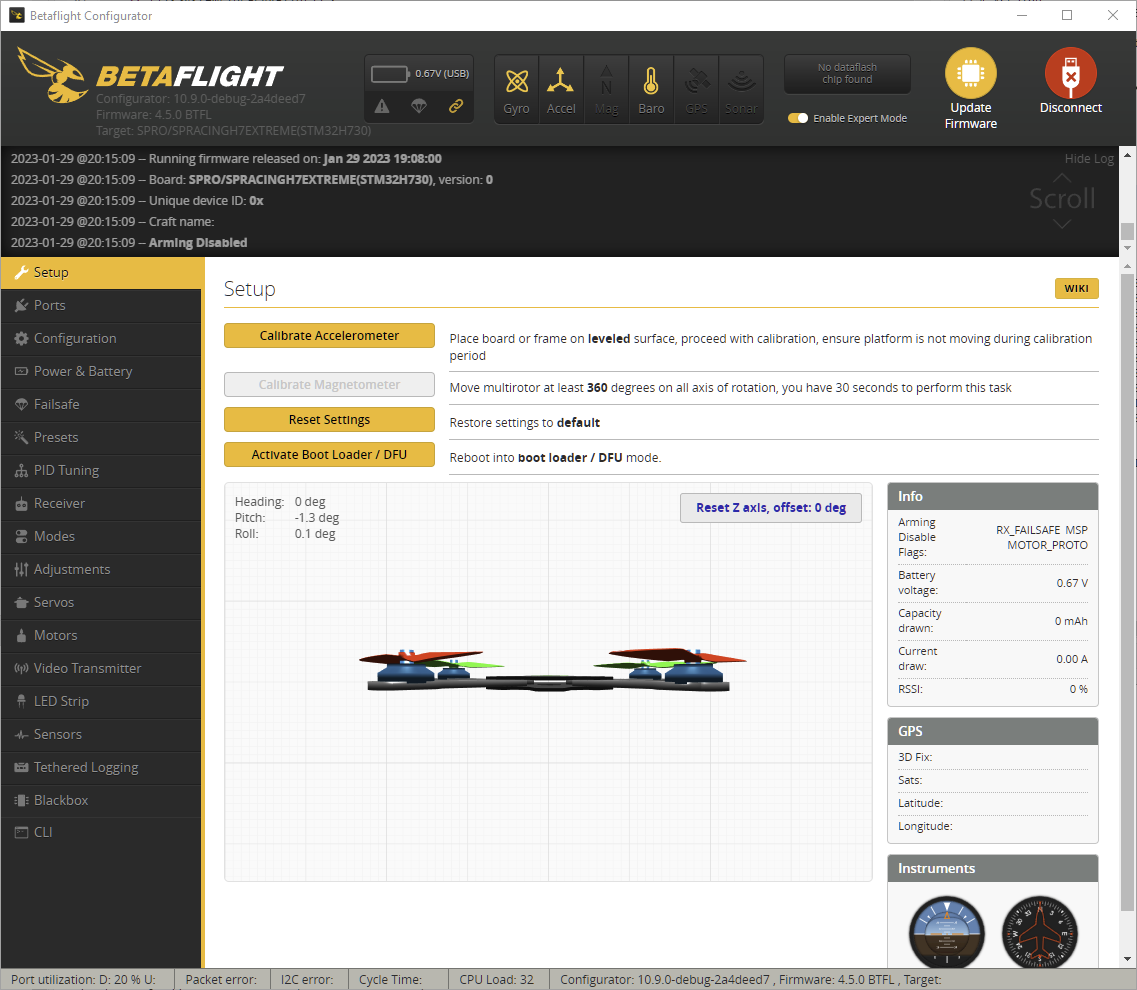Click the Tethered Logging icon in sidebar
Screen dimensions: 1137x990
[x=21, y=767]
